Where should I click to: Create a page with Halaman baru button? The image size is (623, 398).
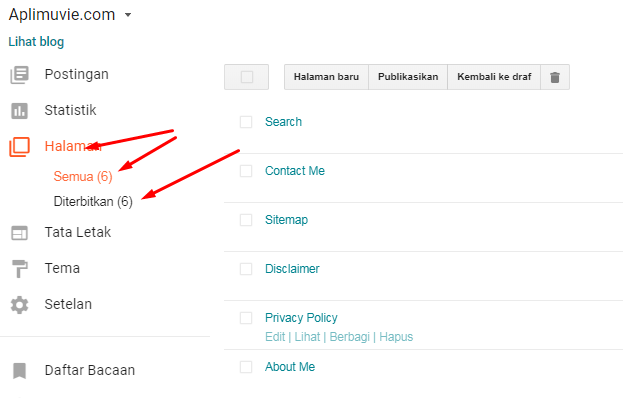(326, 77)
